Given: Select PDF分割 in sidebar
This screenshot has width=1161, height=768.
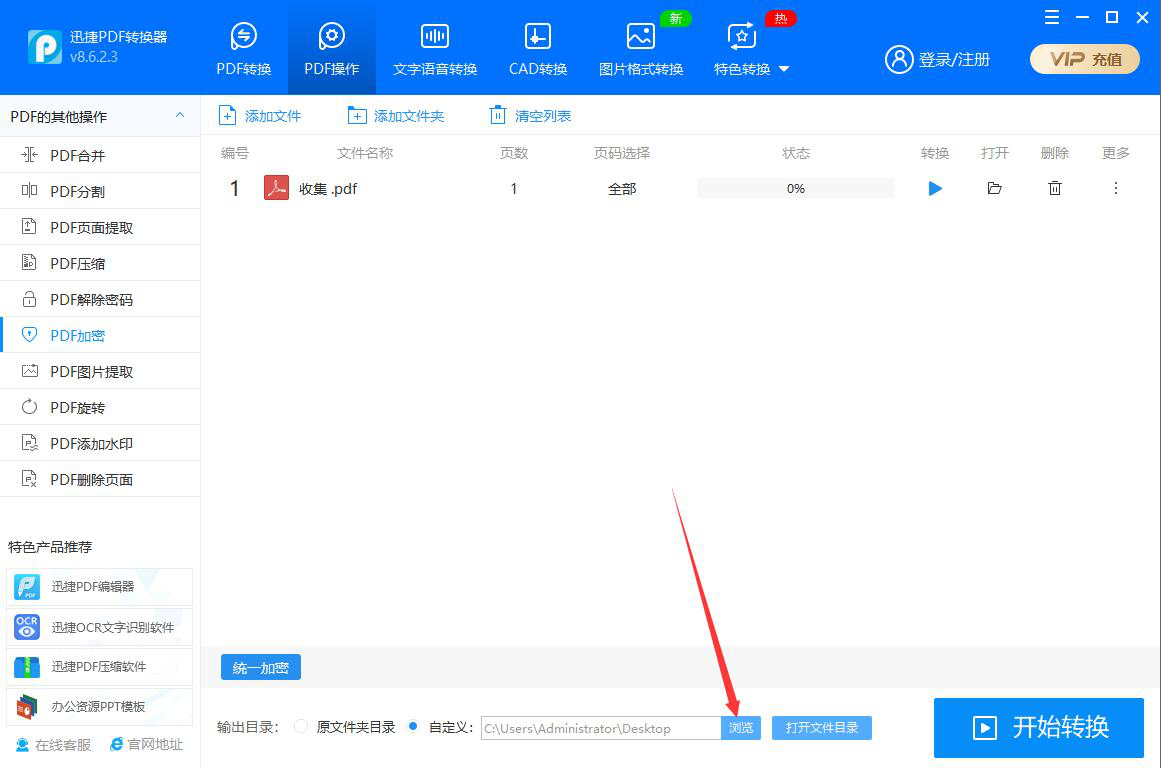Looking at the screenshot, I should tap(100, 191).
